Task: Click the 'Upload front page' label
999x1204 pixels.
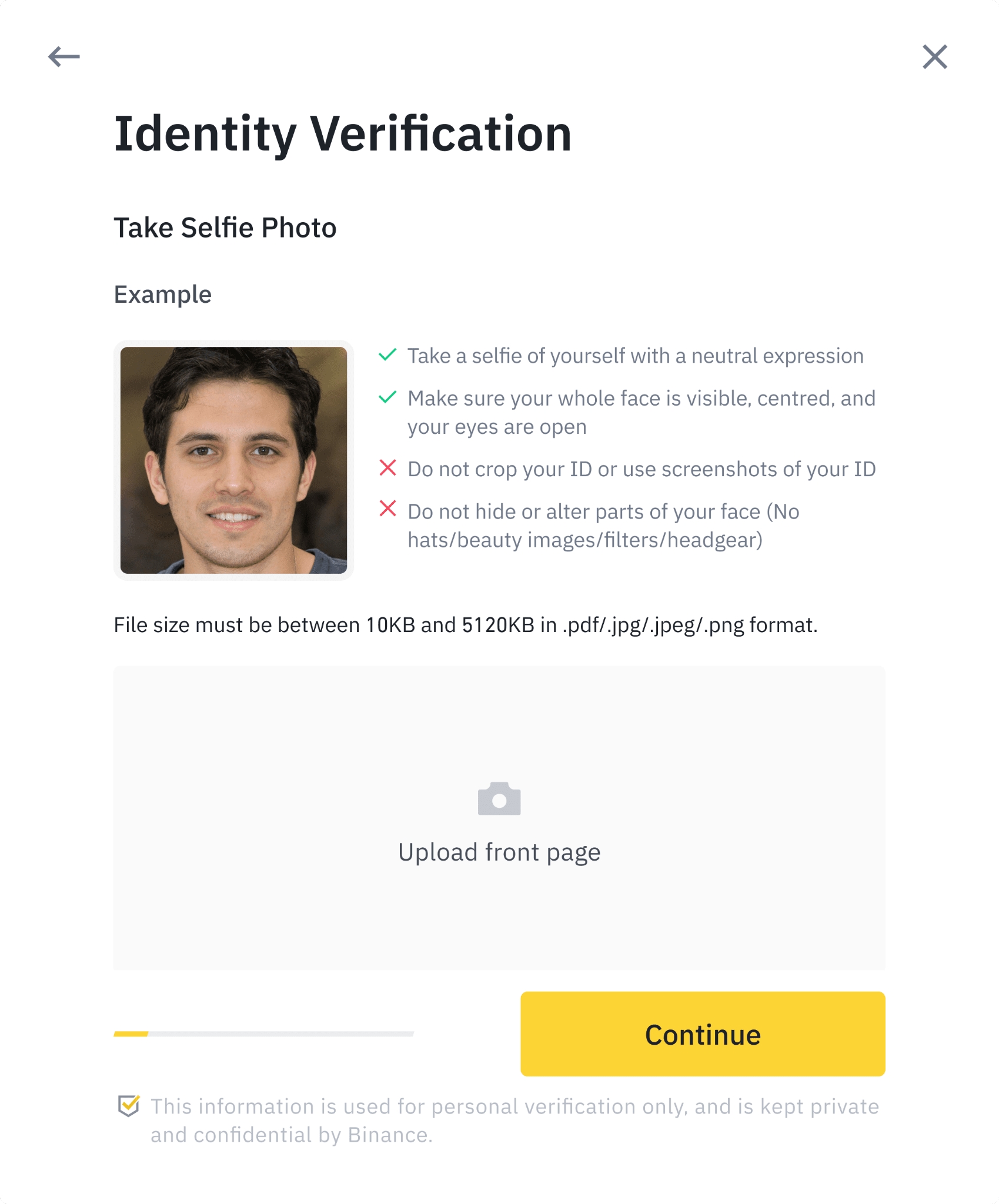Action: 499,852
